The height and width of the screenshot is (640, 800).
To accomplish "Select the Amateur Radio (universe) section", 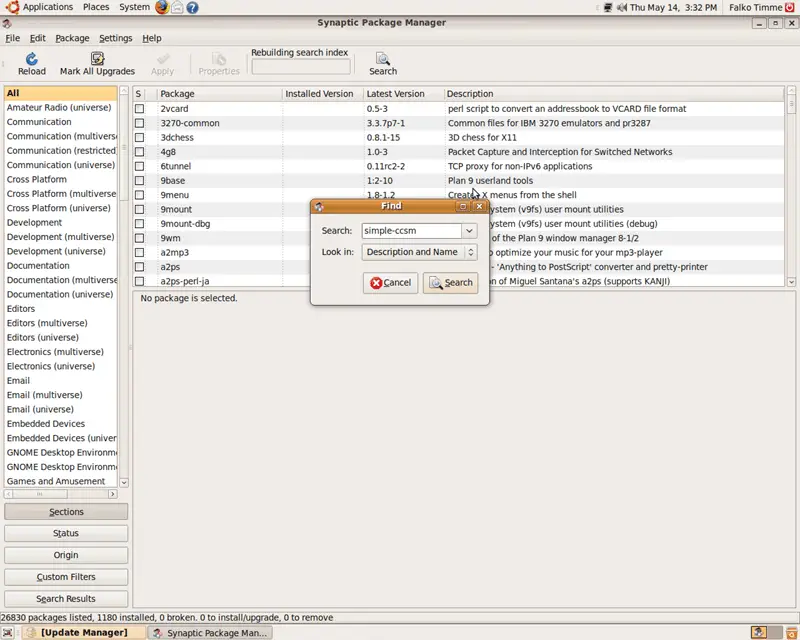I will click(61, 108).
